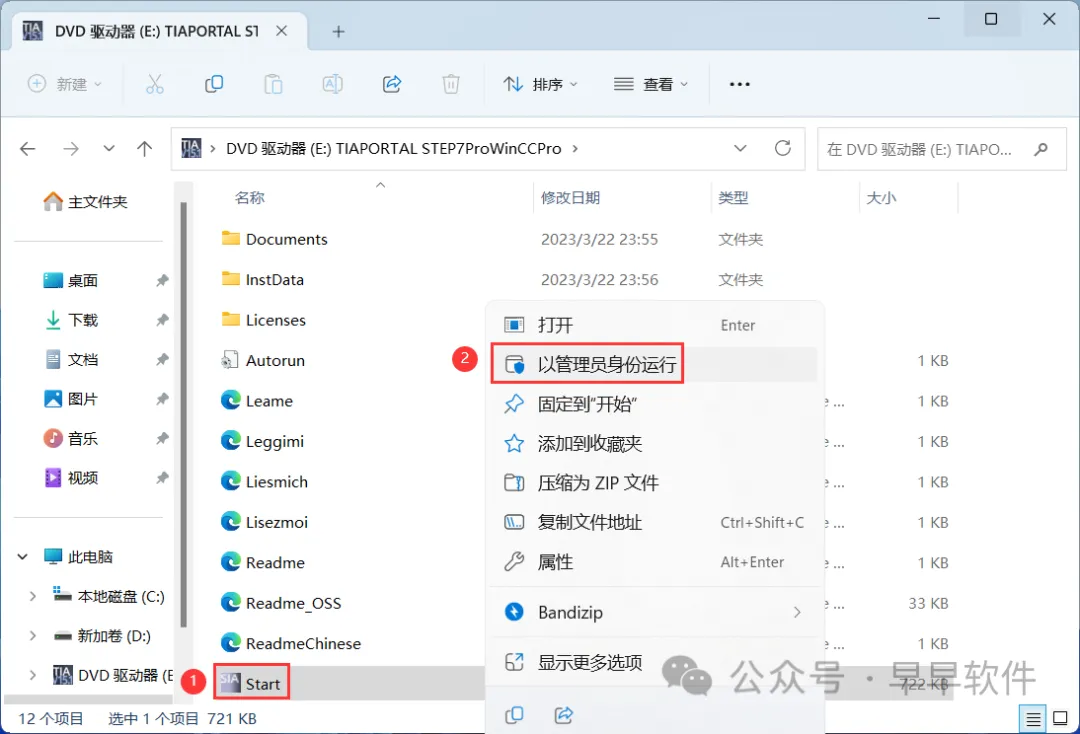This screenshot has height=734, width=1080.
Task: Click the Paste clipboard icon in toolbar
Action: (x=273, y=84)
